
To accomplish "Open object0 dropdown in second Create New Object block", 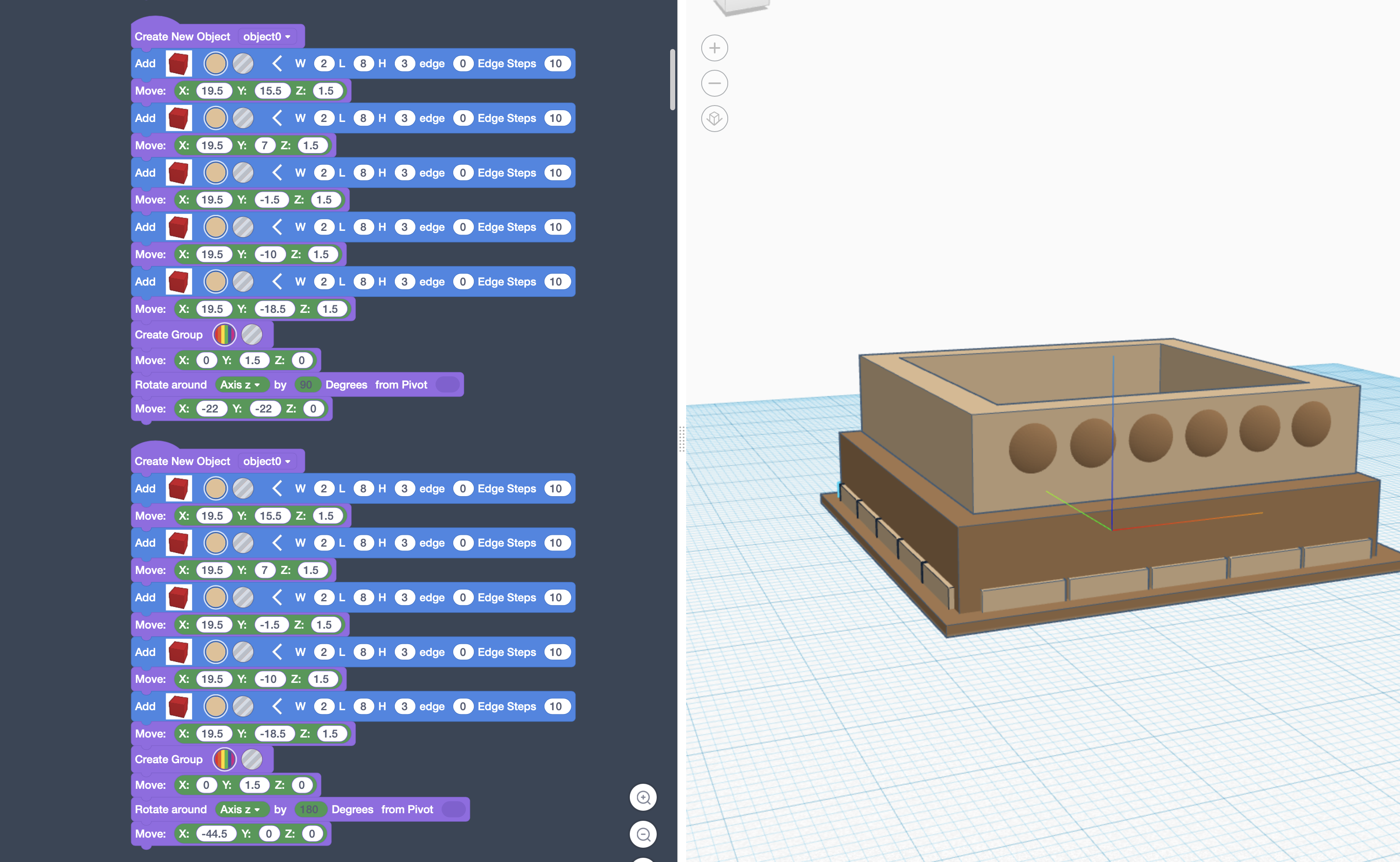I will [x=267, y=461].
